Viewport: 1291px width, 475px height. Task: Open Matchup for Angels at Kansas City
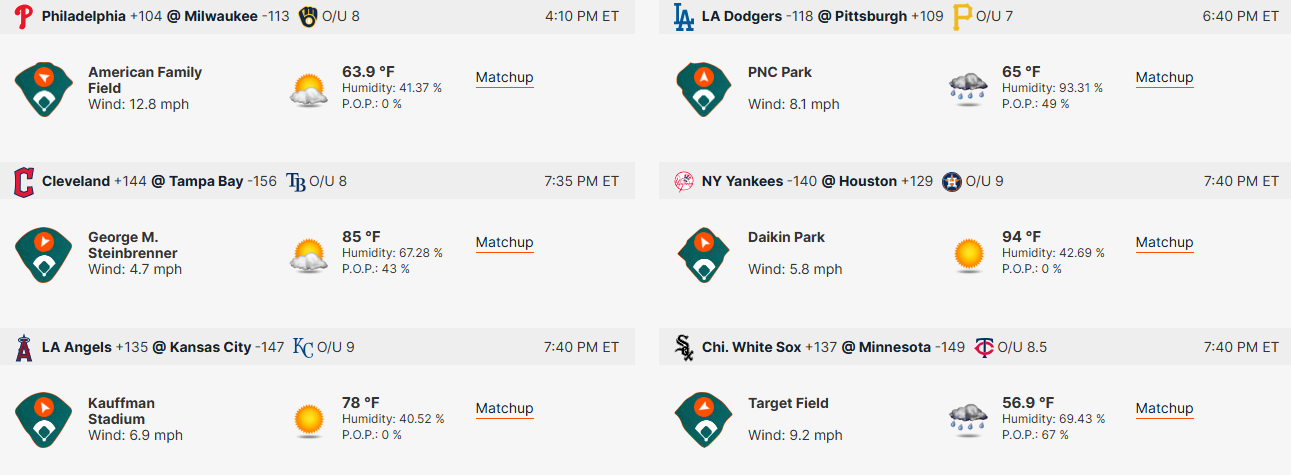click(x=504, y=409)
